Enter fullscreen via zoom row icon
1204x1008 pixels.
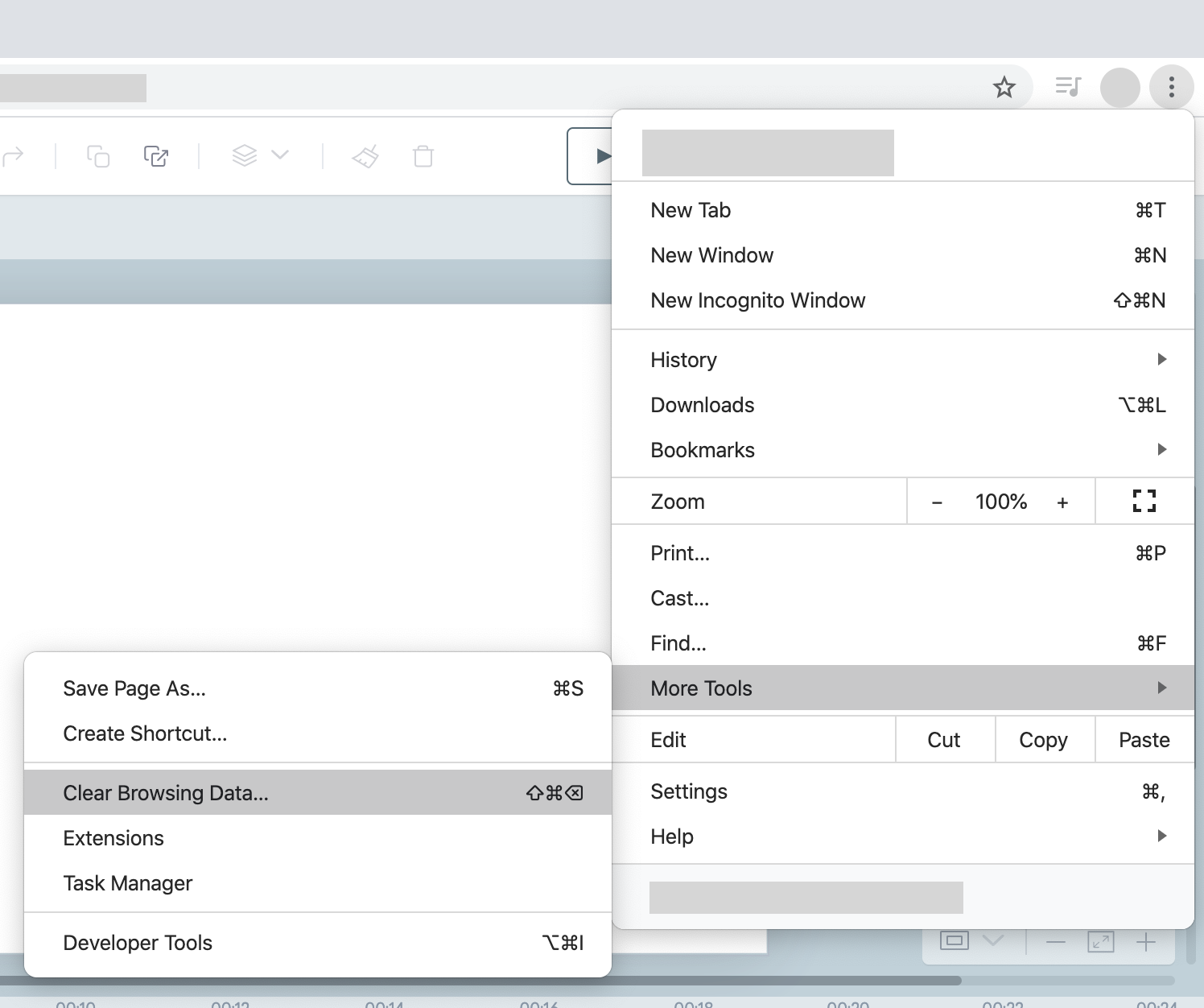[x=1144, y=502]
